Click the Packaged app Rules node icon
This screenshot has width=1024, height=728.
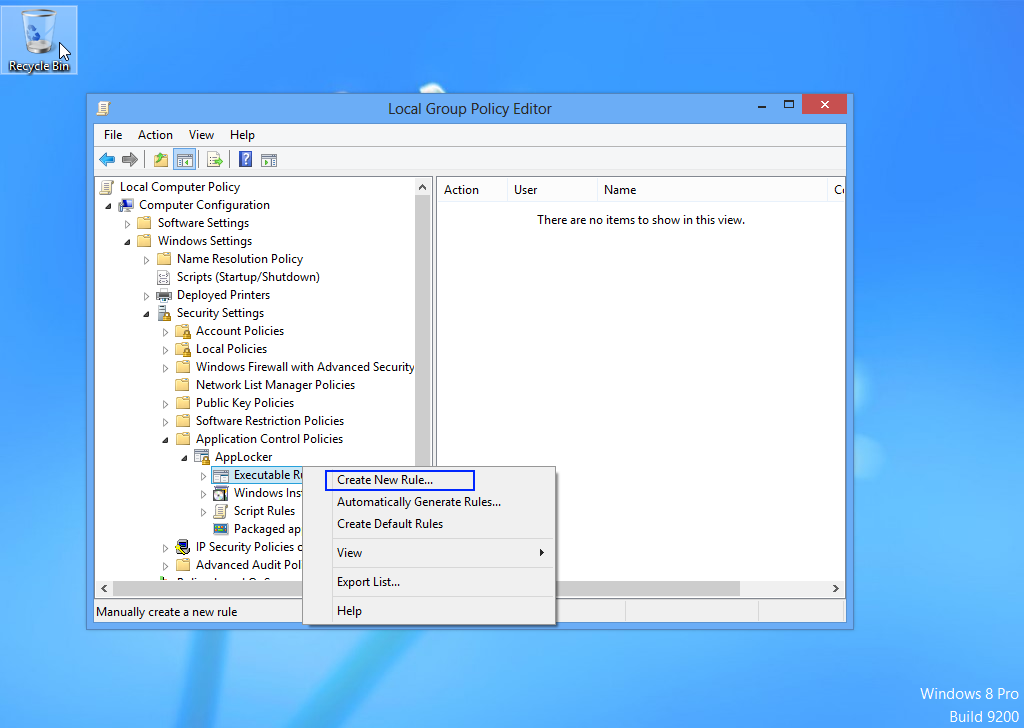pos(221,529)
